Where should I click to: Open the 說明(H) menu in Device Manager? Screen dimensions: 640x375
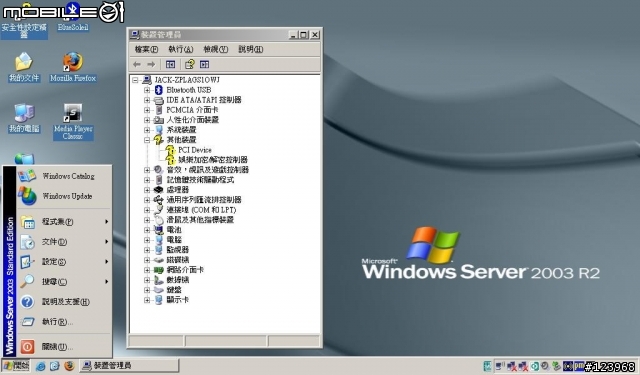point(251,49)
